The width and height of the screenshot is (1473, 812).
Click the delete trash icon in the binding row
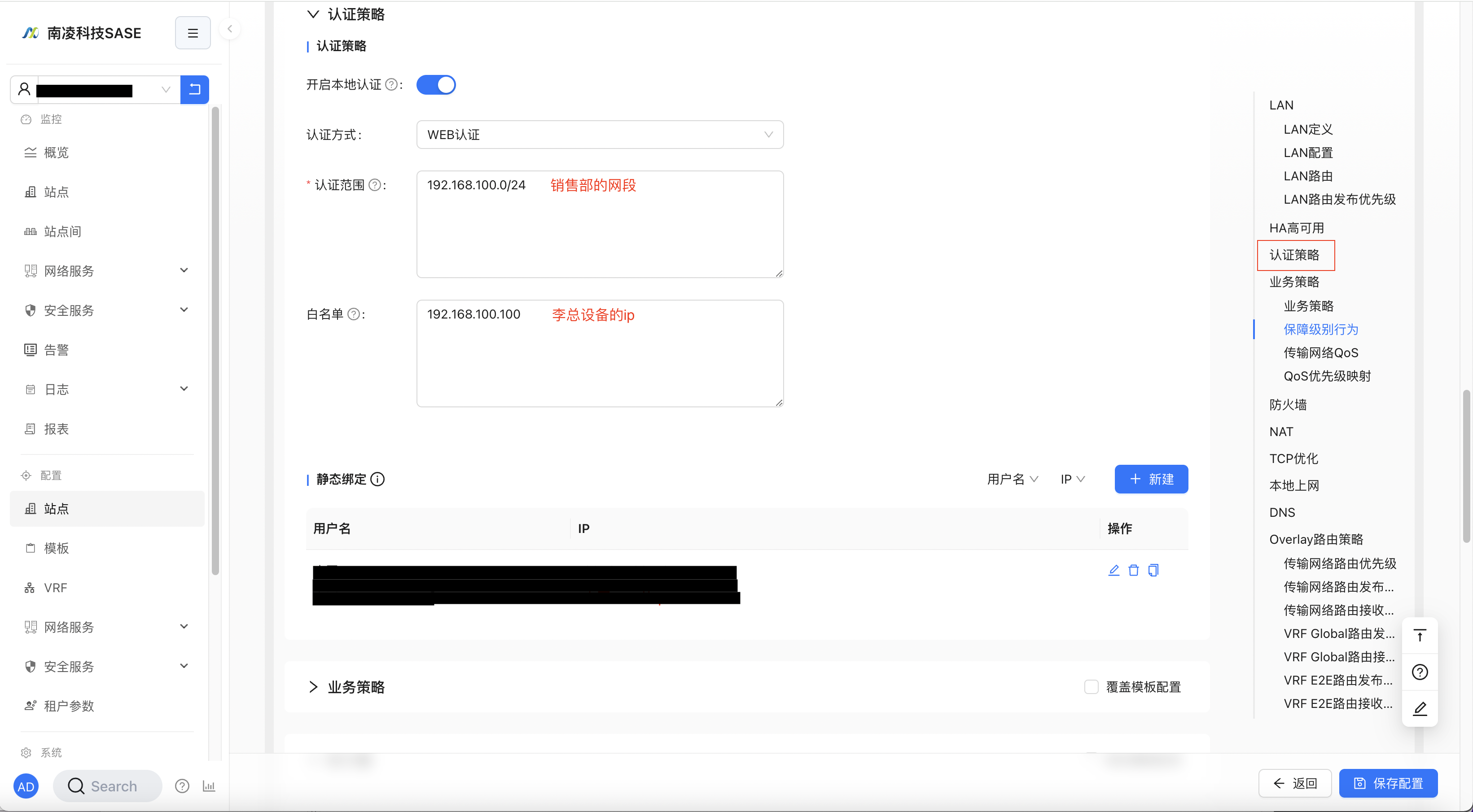[1133, 570]
